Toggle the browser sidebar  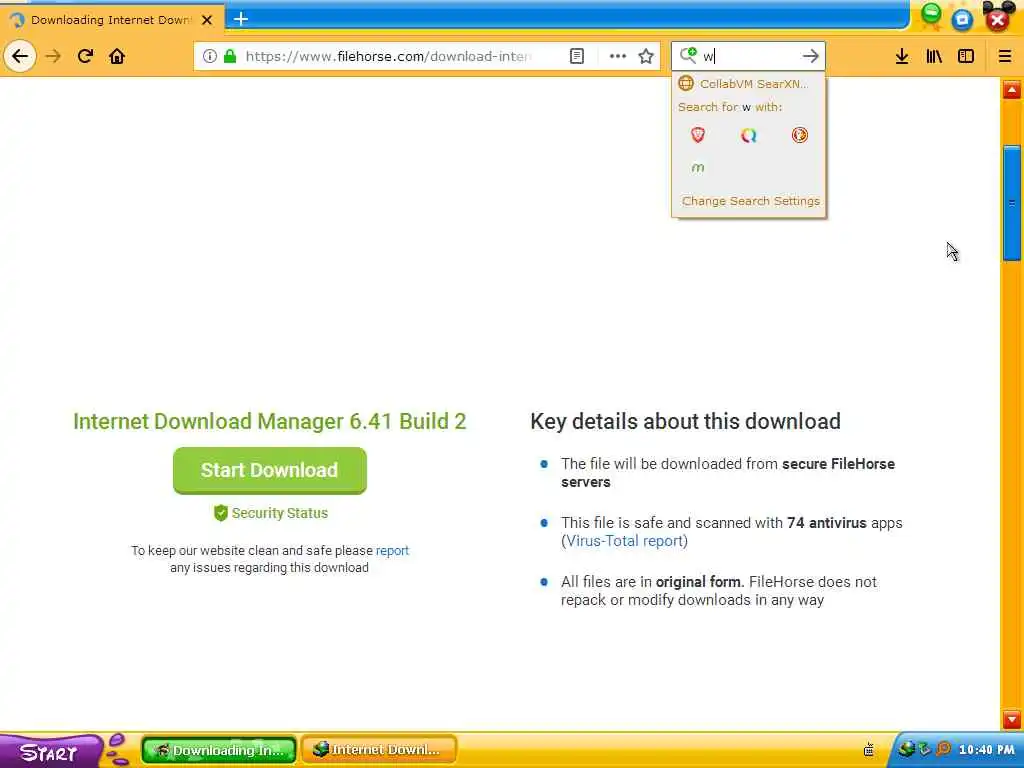pos(966,56)
